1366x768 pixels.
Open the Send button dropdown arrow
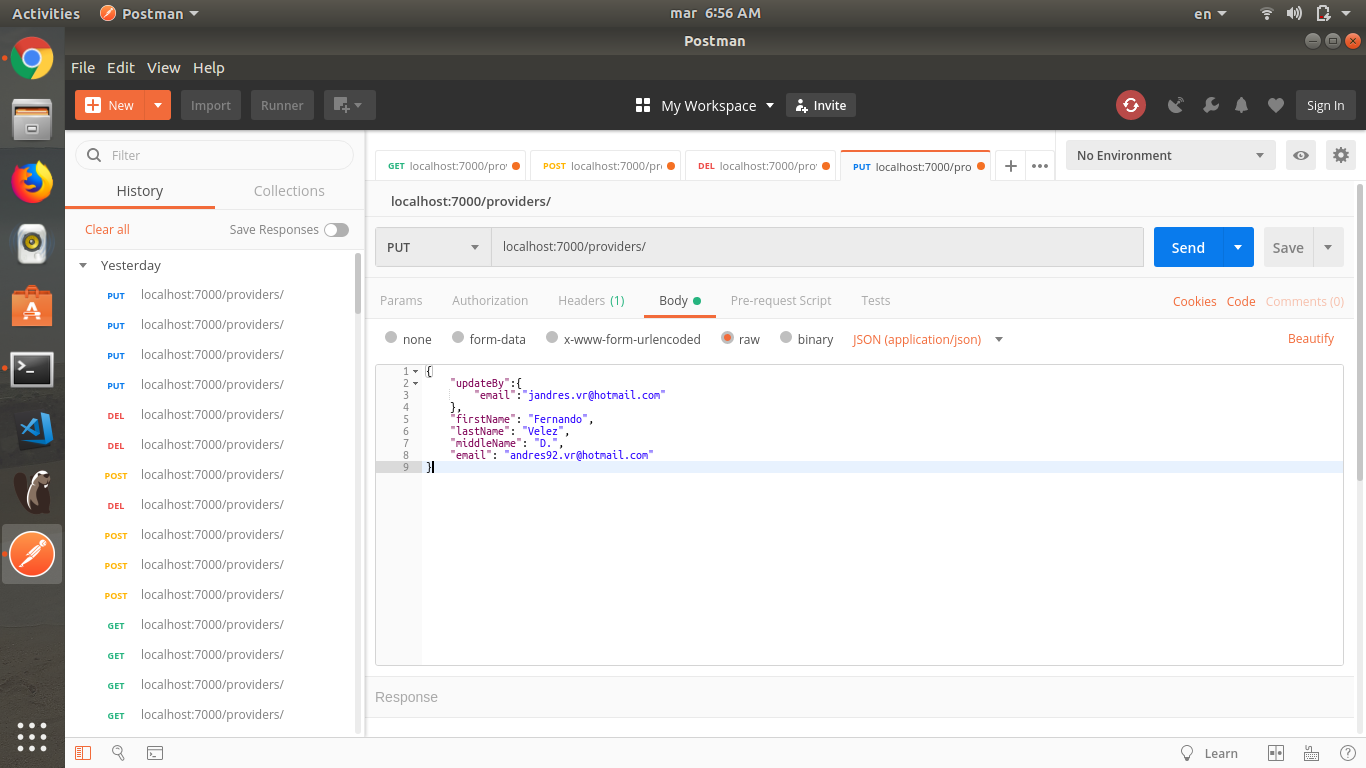point(1238,247)
